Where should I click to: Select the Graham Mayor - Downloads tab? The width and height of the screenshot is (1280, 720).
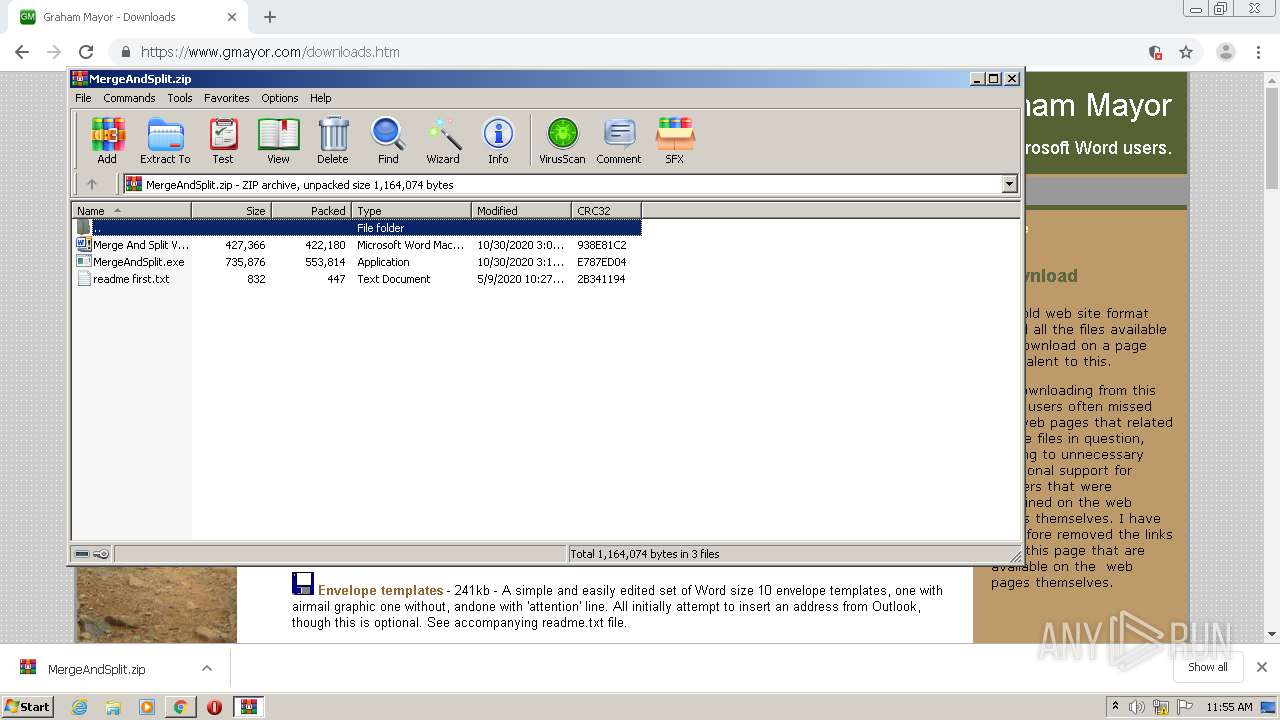[125, 17]
